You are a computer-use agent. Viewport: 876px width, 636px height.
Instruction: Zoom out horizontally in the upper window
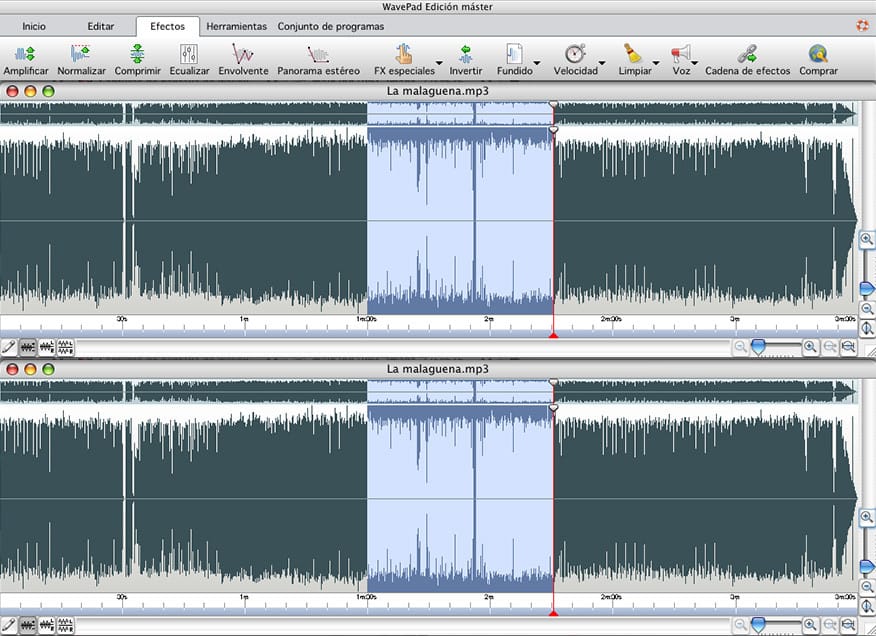[740, 347]
